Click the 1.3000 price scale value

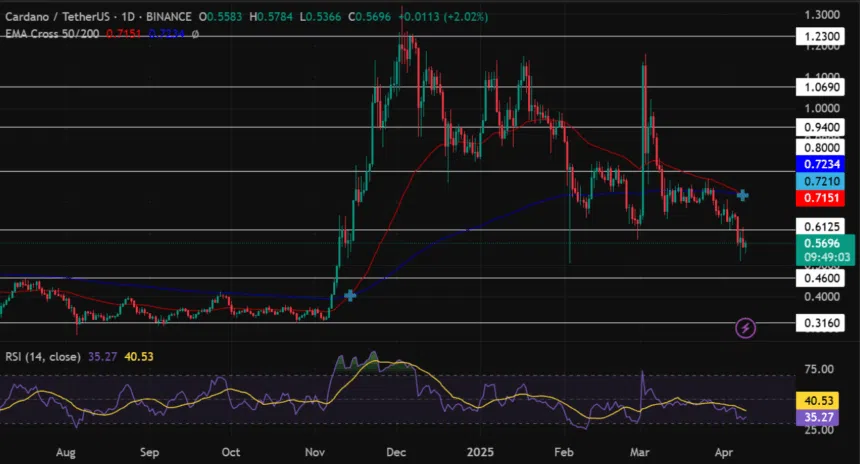822,15
